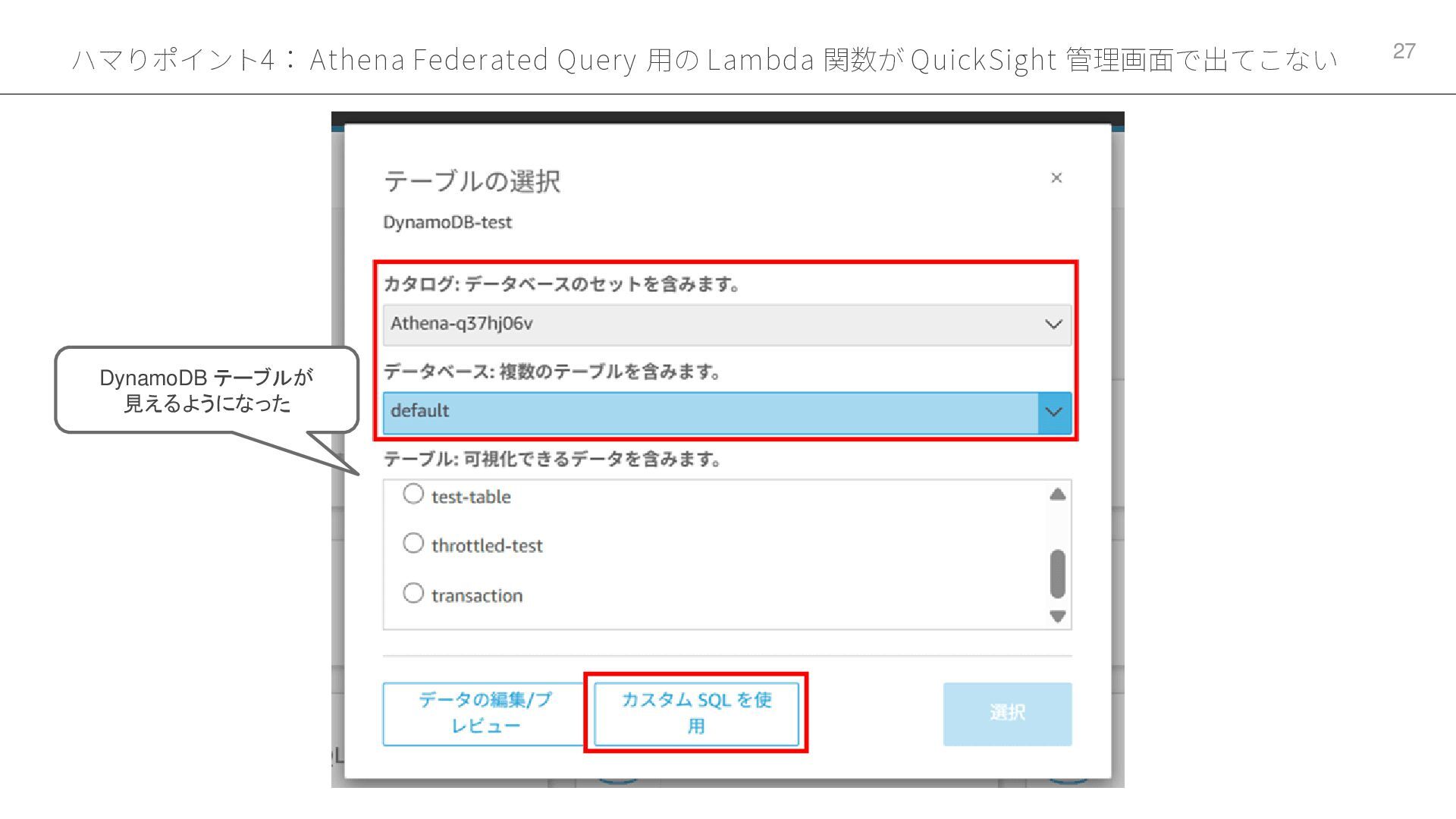Image resolution: width=1456 pixels, height=819 pixels.
Task: Select the test-table radio button
Action: [x=413, y=494]
